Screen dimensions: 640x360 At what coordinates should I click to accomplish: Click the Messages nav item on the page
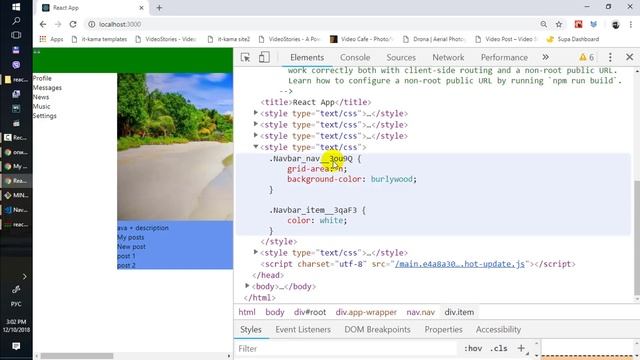pyautogui.click(x=47, y=88)
